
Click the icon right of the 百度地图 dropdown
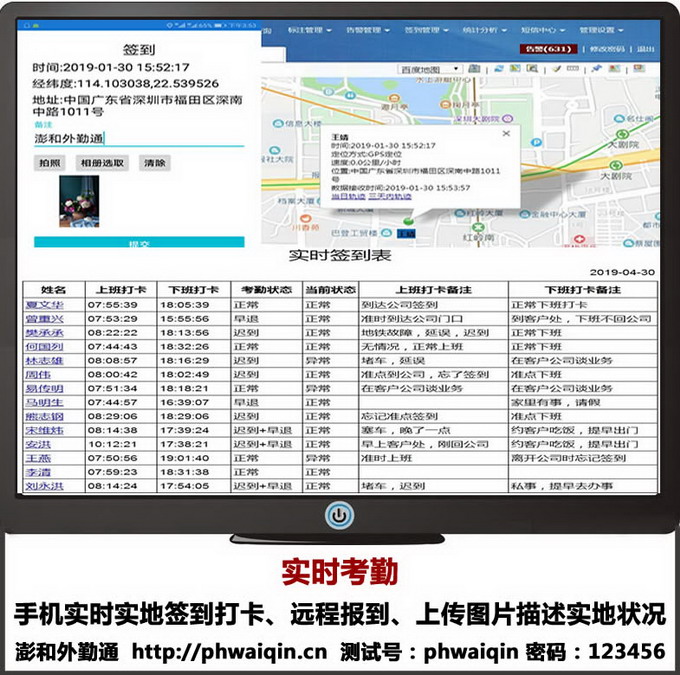tap(474, 69)
